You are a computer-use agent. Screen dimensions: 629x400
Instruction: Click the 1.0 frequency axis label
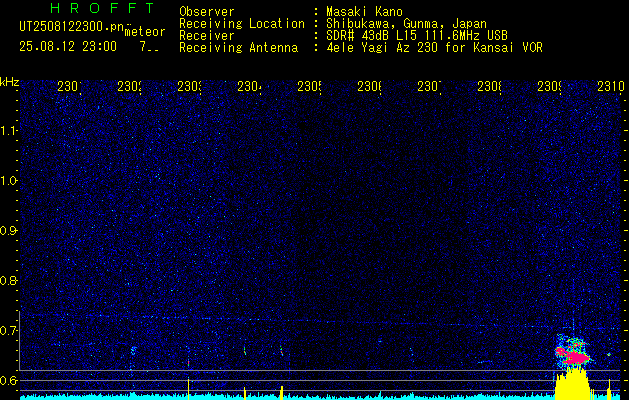(9, 181)
